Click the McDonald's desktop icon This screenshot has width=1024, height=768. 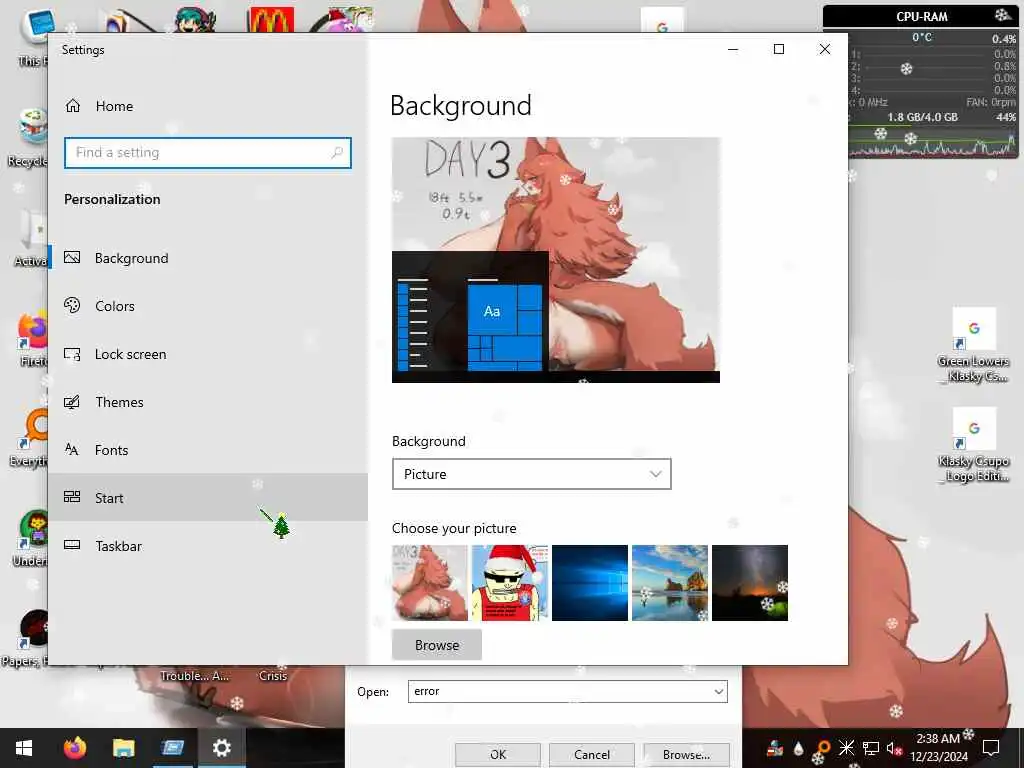270,20
